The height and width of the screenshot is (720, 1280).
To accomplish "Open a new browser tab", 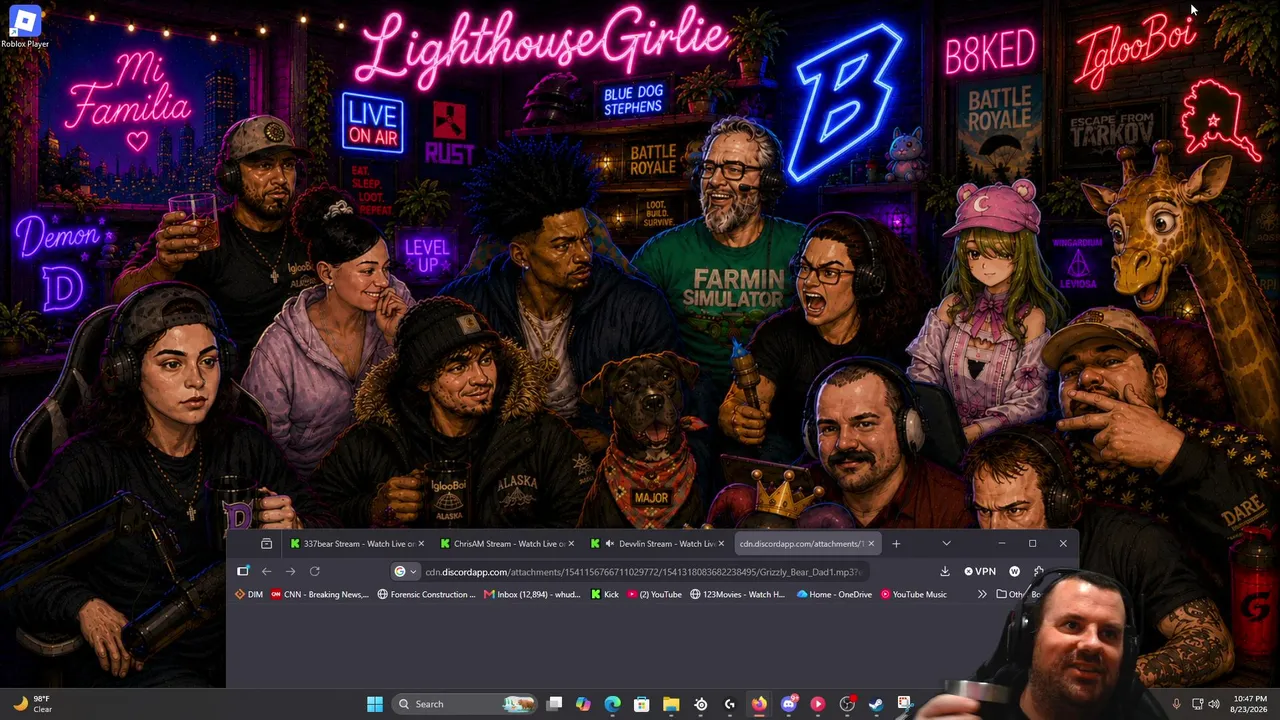I will 896,544.
